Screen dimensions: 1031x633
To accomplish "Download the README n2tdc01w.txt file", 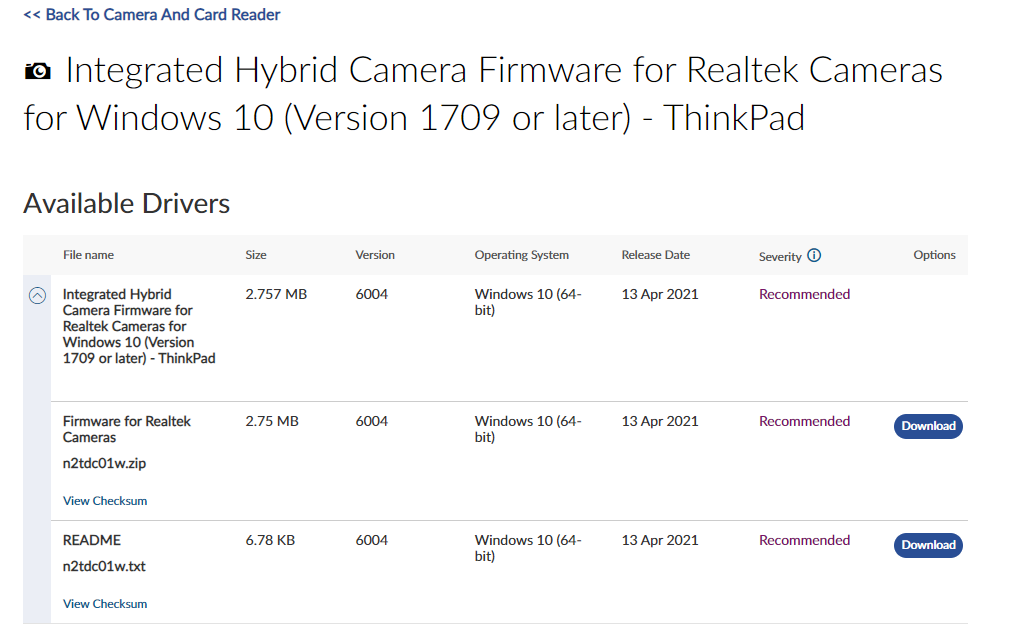I will 928,545.
